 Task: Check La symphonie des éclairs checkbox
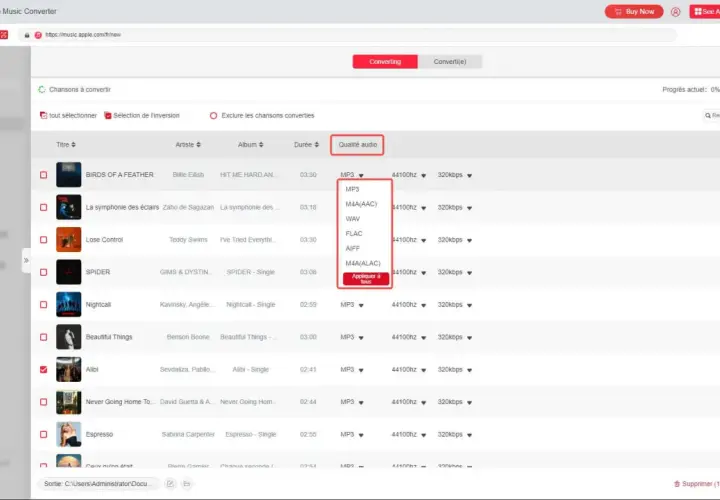(44, 208)
